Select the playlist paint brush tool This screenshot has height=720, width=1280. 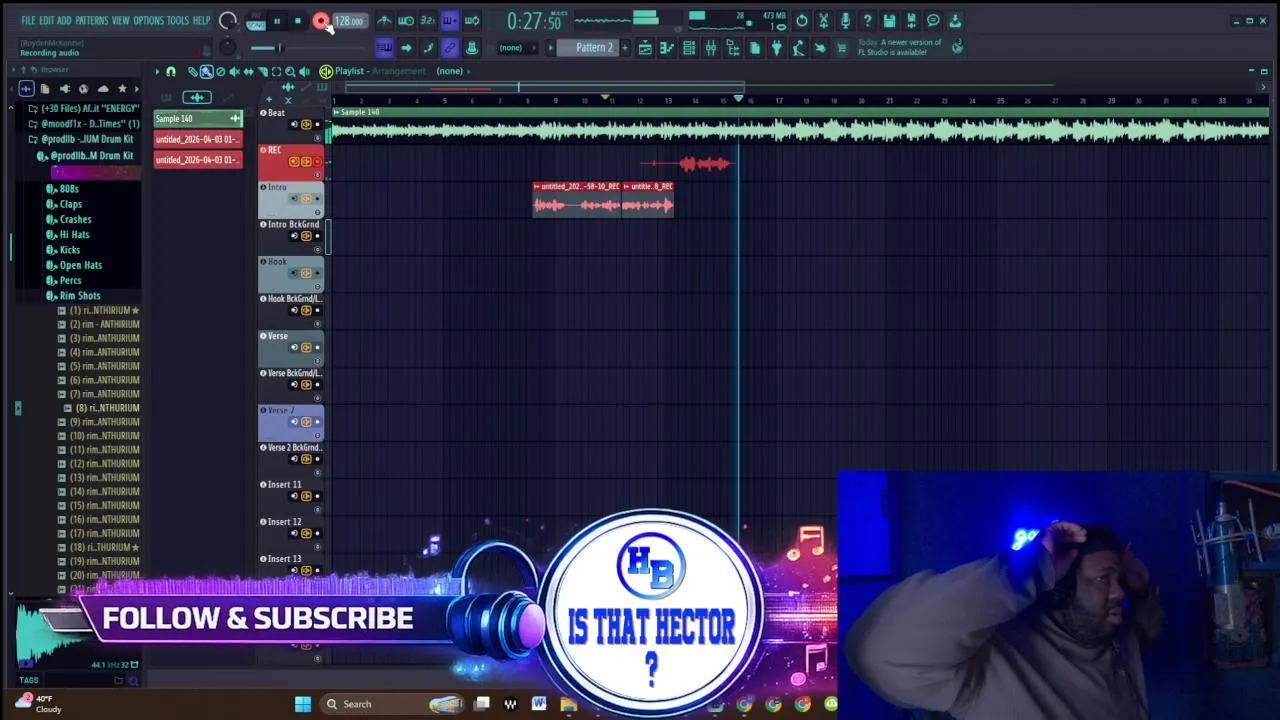pyautogui.click(x=206, y=72)
